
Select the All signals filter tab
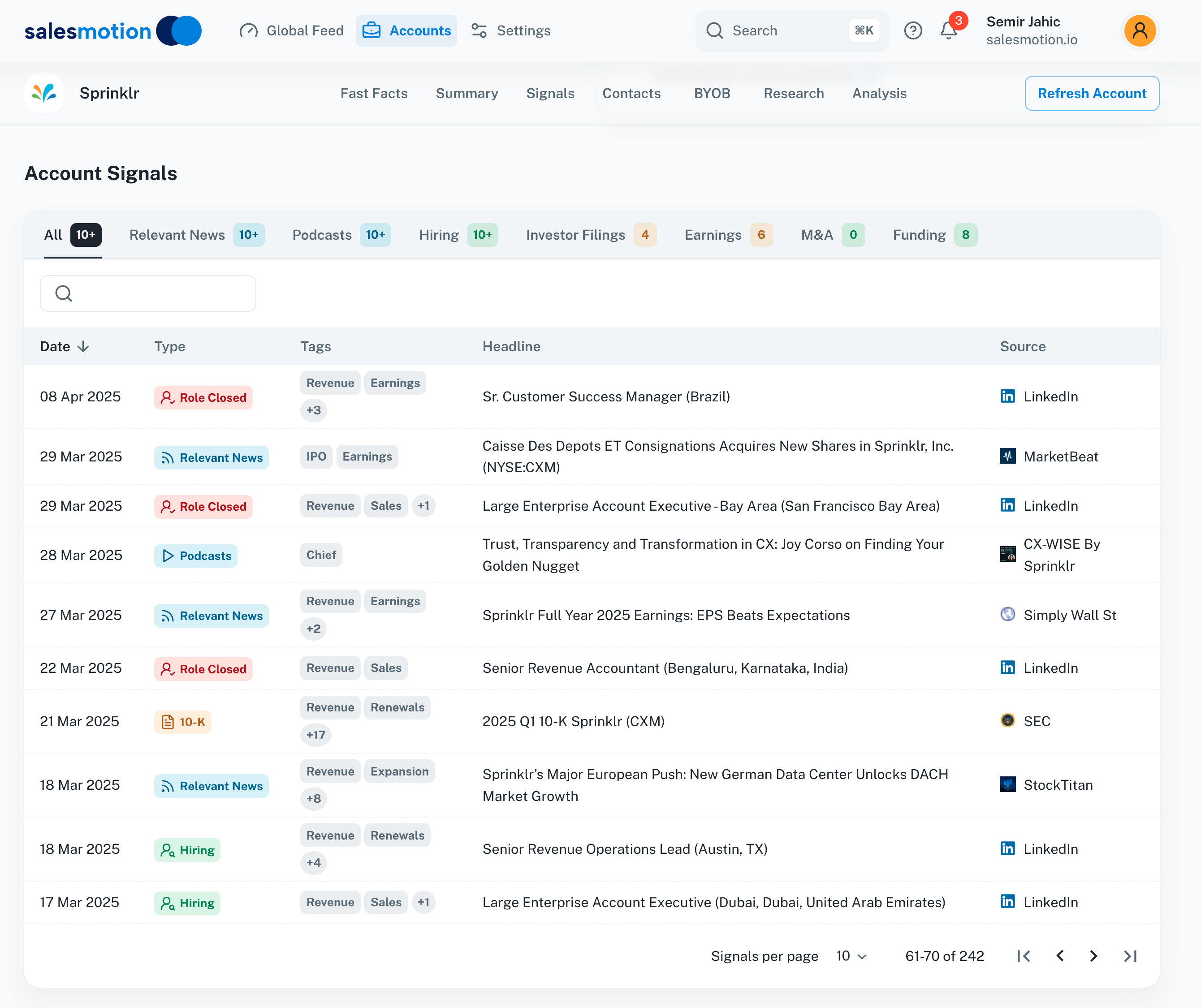tap(73, 235)
